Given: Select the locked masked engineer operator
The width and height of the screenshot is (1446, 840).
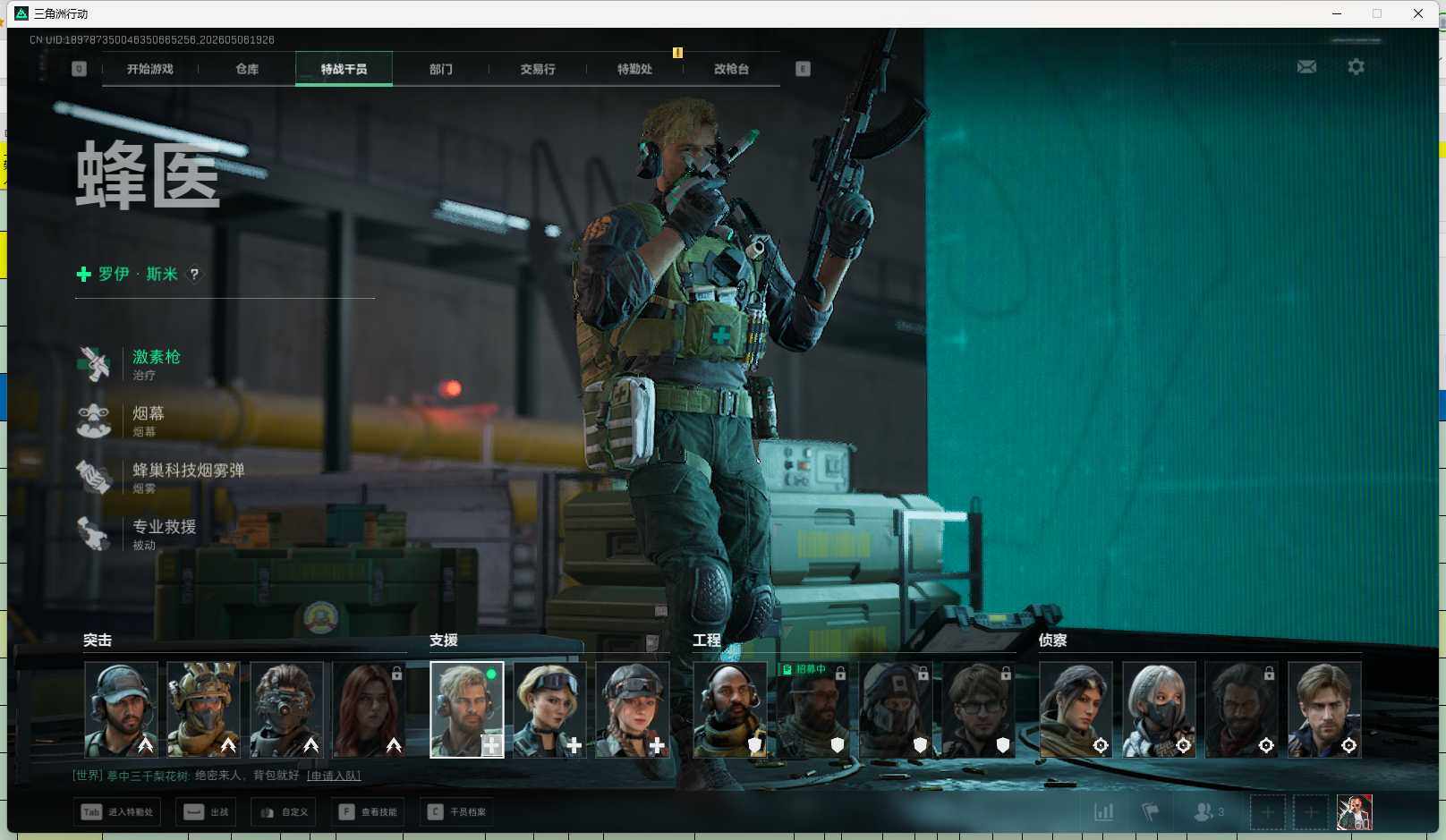Looking at the screenshot, I should (x=896, y=709).
